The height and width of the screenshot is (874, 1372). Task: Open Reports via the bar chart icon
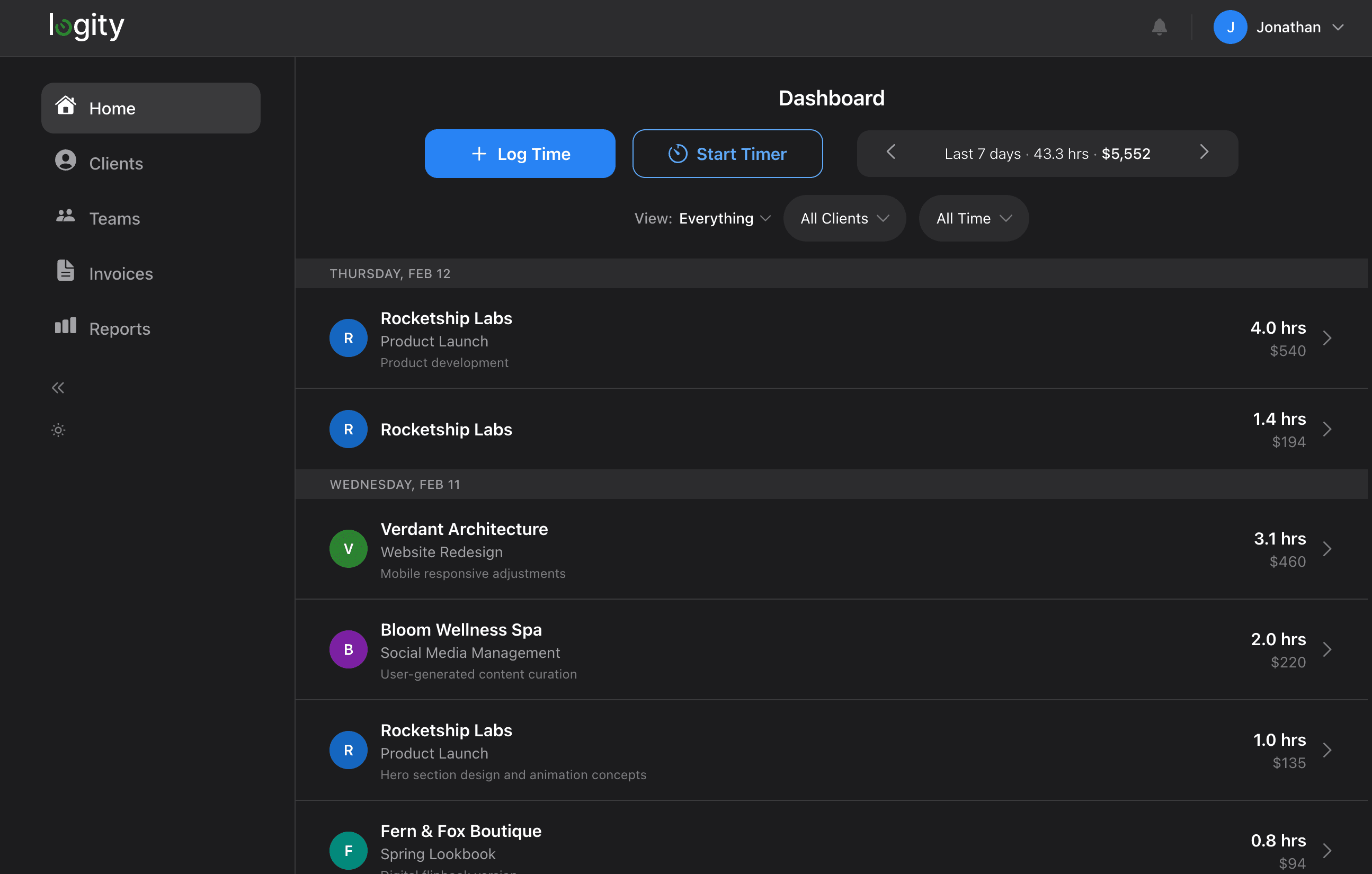click(66, 326)
